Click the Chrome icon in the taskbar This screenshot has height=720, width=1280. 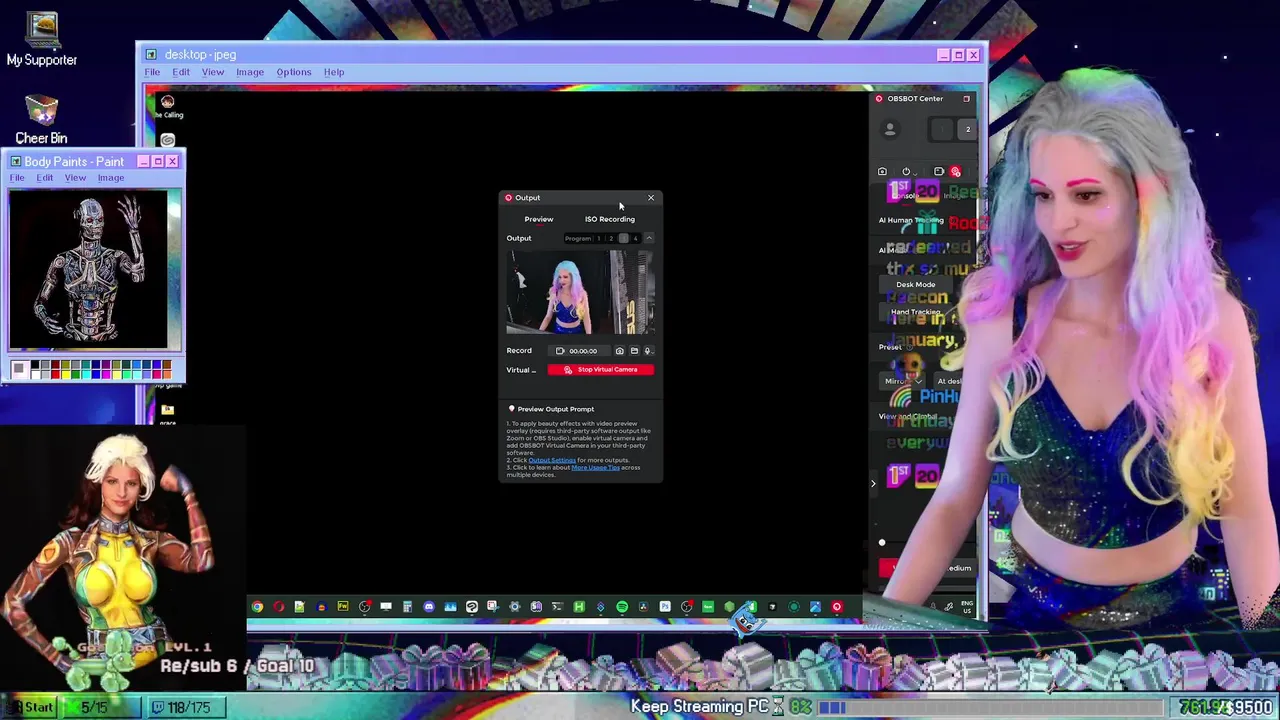[x=257, y=606]
